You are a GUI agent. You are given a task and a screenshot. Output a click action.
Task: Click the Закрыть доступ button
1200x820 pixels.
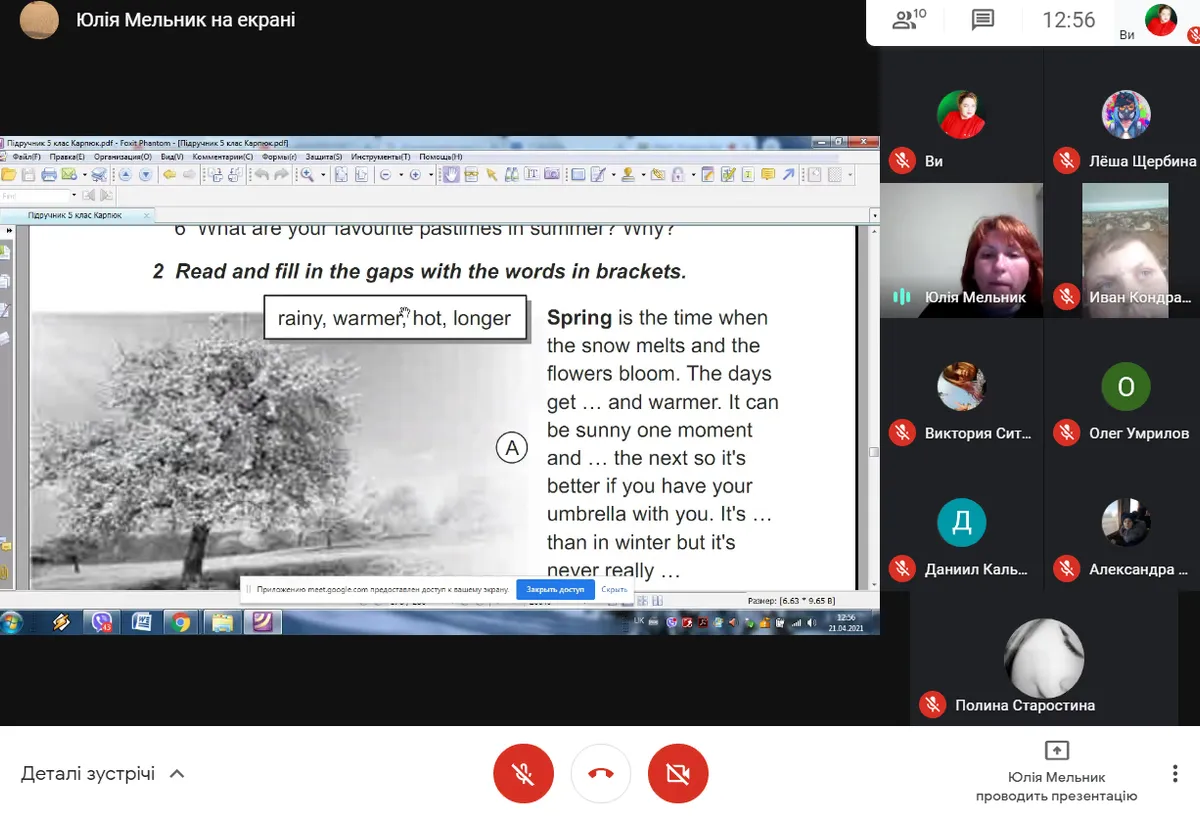556,589
